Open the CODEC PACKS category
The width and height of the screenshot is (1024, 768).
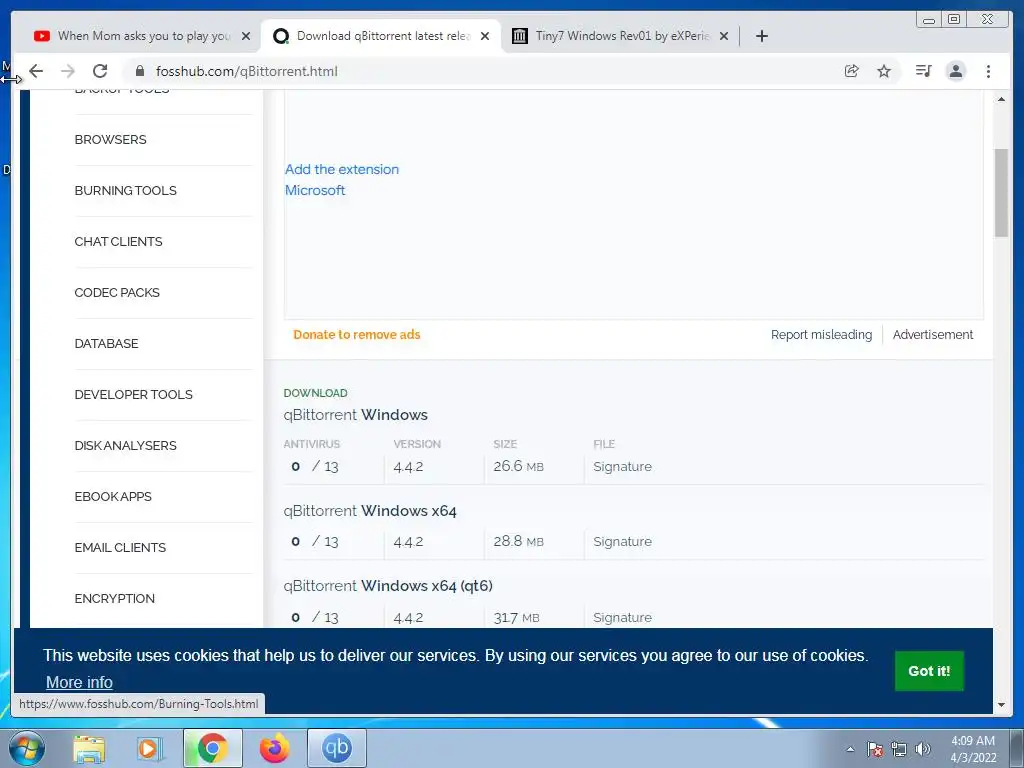tap(117, 293)
